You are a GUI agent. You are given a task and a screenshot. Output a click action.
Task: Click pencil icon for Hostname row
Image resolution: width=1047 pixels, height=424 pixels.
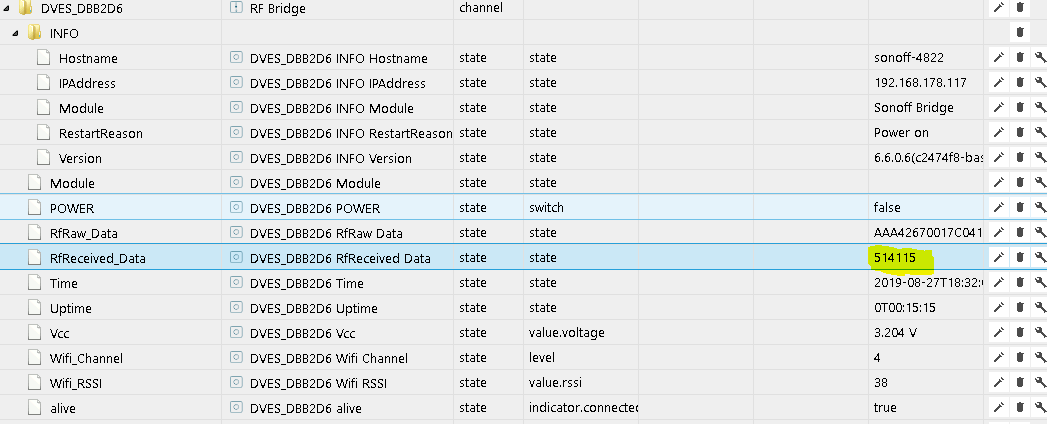click(x=998, y=58)
